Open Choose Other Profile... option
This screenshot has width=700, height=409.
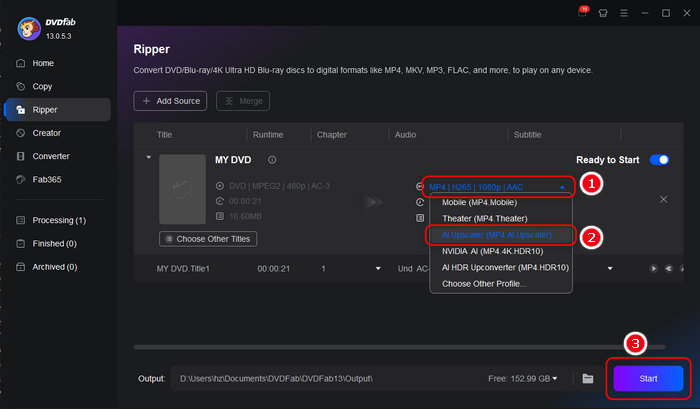pos(501,284)
